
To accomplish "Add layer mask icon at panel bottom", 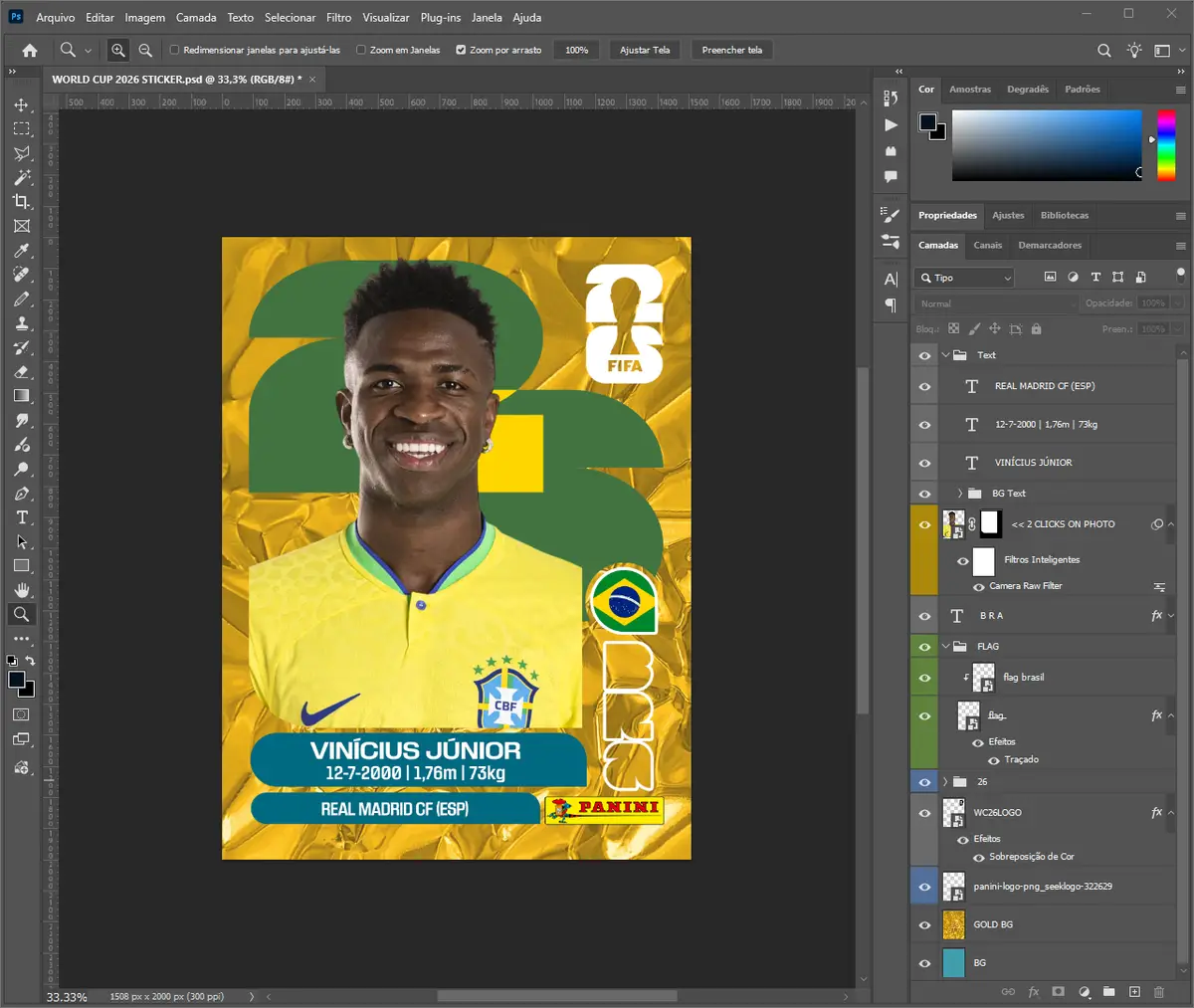I will pyautogui.click(x=1059, y=992).
